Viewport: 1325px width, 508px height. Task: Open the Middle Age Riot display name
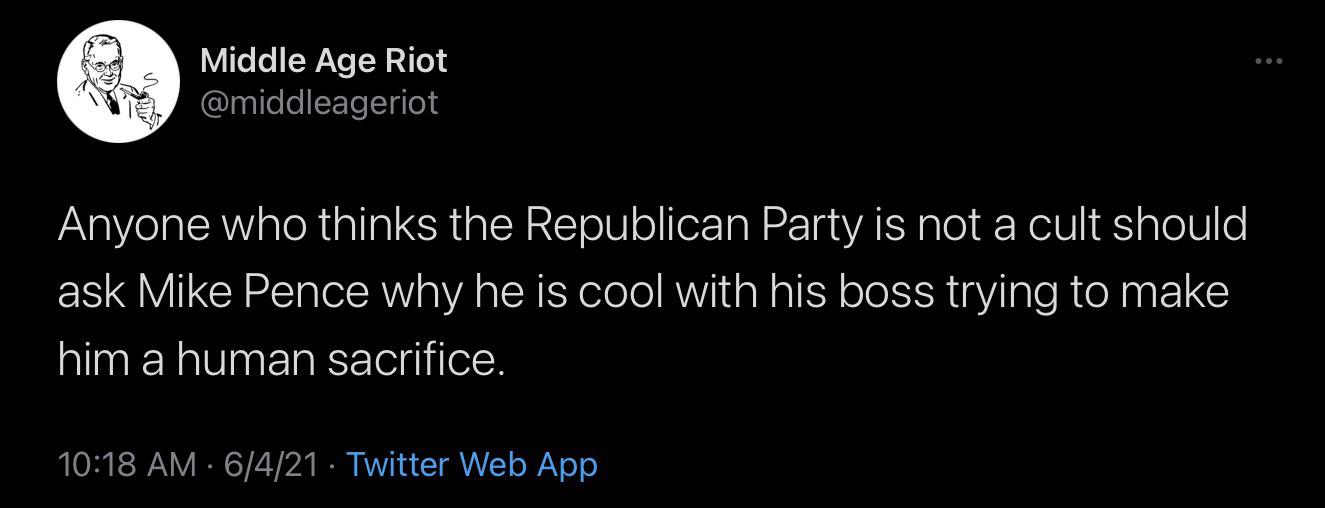(x=324, y=61)
